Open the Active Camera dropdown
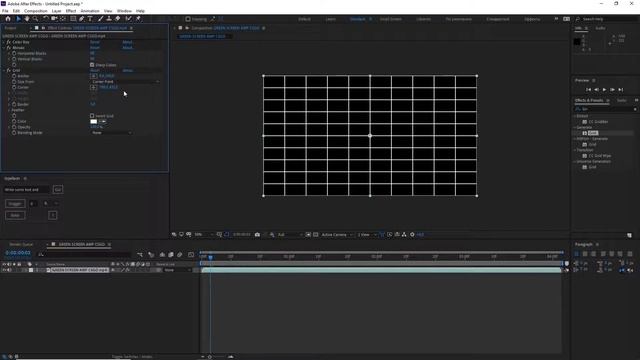This screenshot has height=360, width=640. tap(337, 235)
